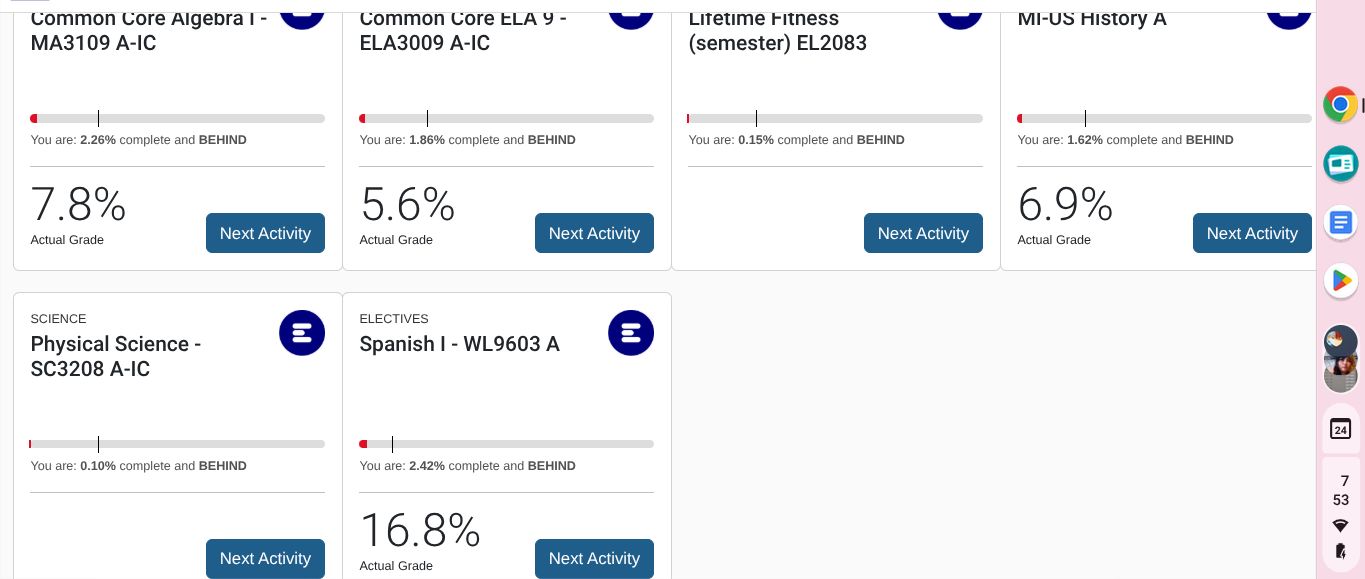Open Next Activity for Physical Science
Image resolution: width=1365 pixels, height=579 pixels.
tap(265, 558)
